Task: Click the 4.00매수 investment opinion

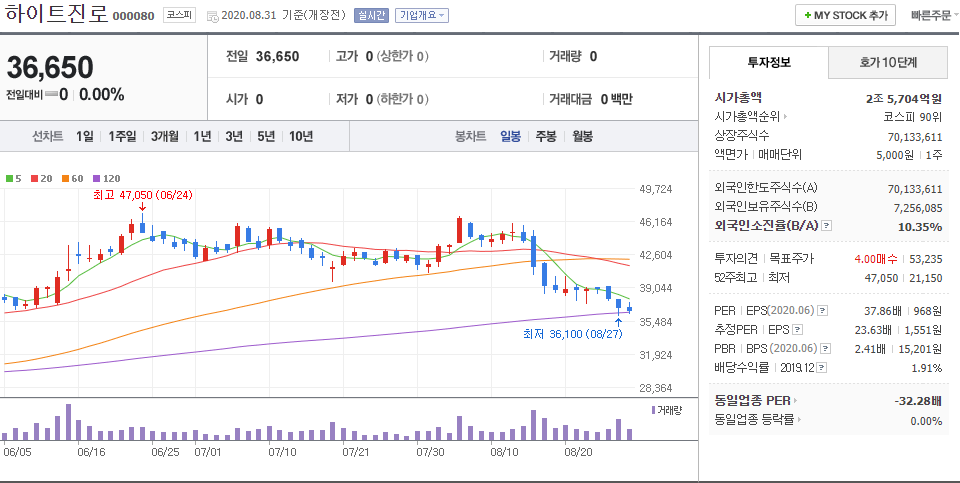Action: [876, 259]
